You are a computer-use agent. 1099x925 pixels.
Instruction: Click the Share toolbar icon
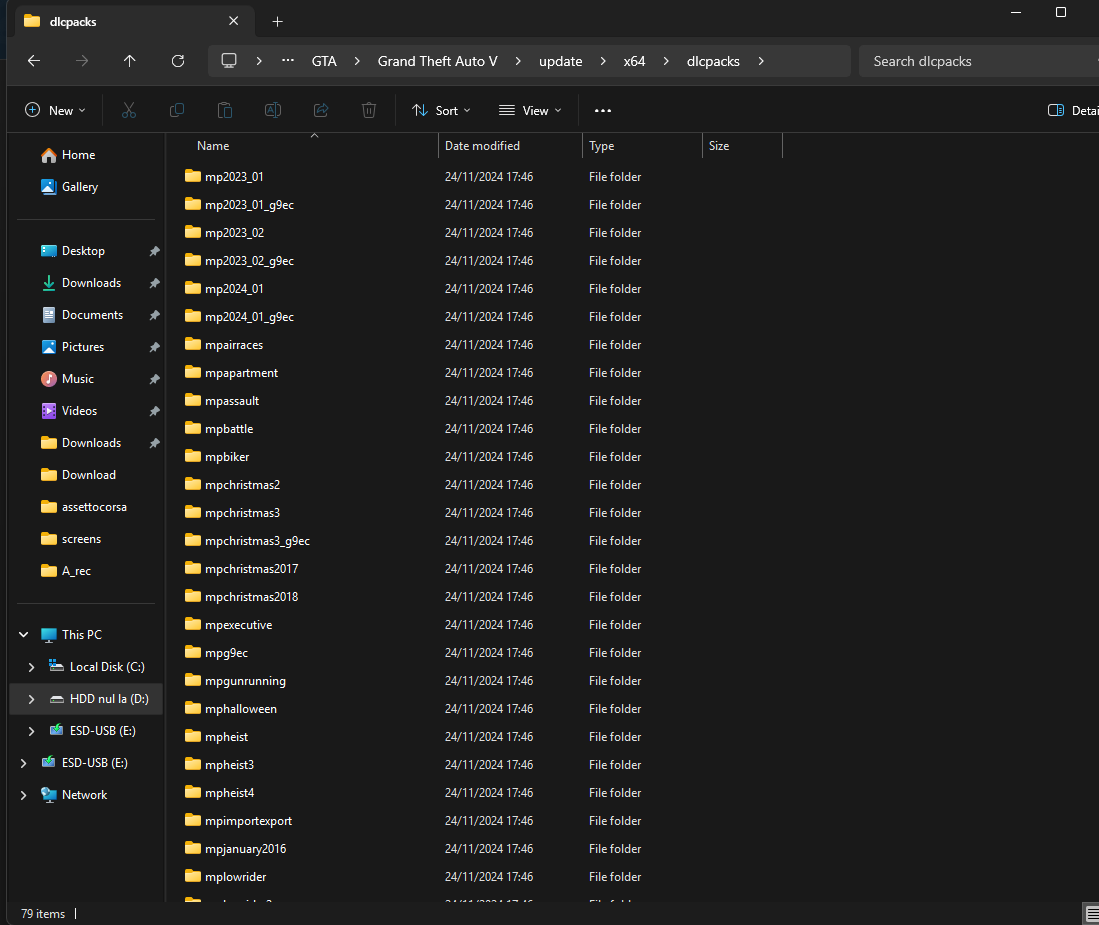tap(321, 110)
